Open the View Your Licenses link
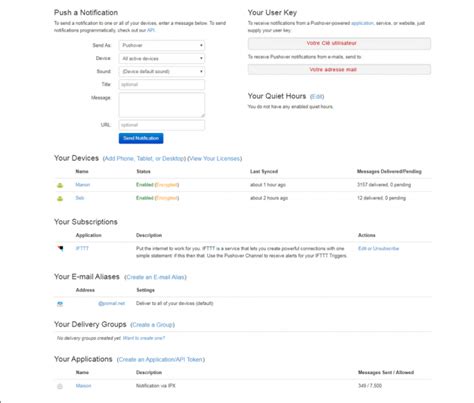Viewport: 474px width, 403px height. (215, 159)
